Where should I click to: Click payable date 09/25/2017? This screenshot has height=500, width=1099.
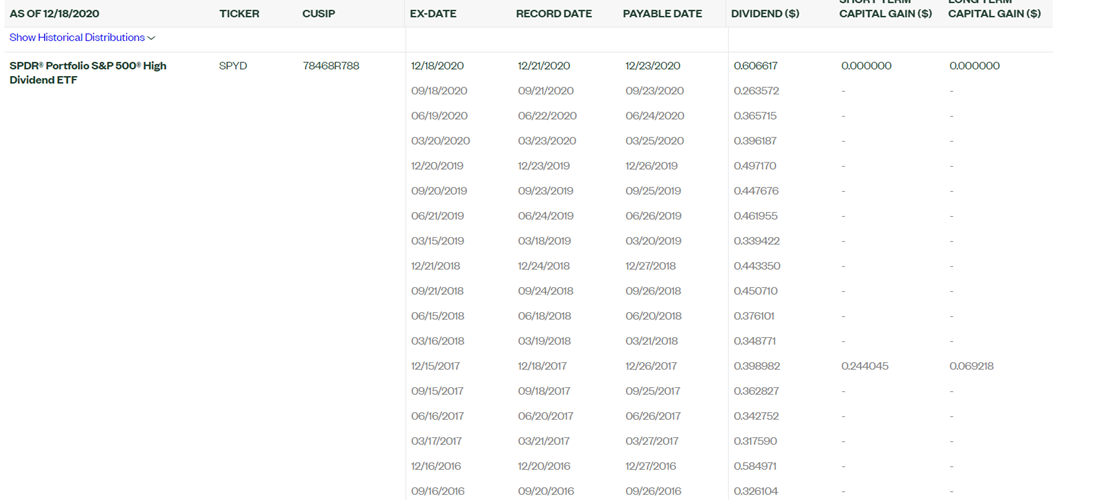[653, 391]
